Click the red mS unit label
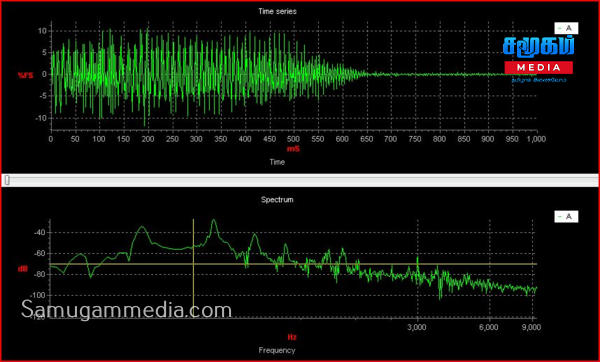600x362 pixels. click(293, 149)
